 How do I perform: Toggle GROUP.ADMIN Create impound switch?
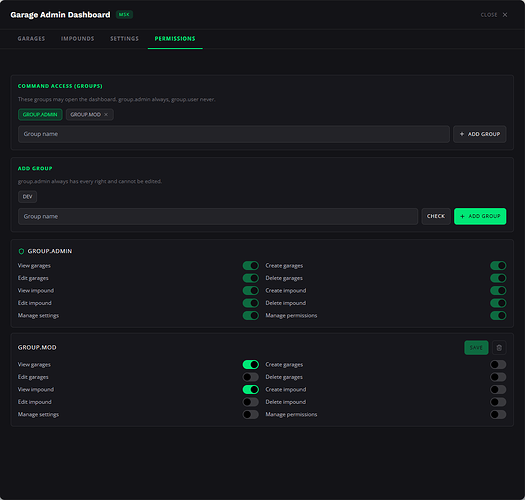498,290
